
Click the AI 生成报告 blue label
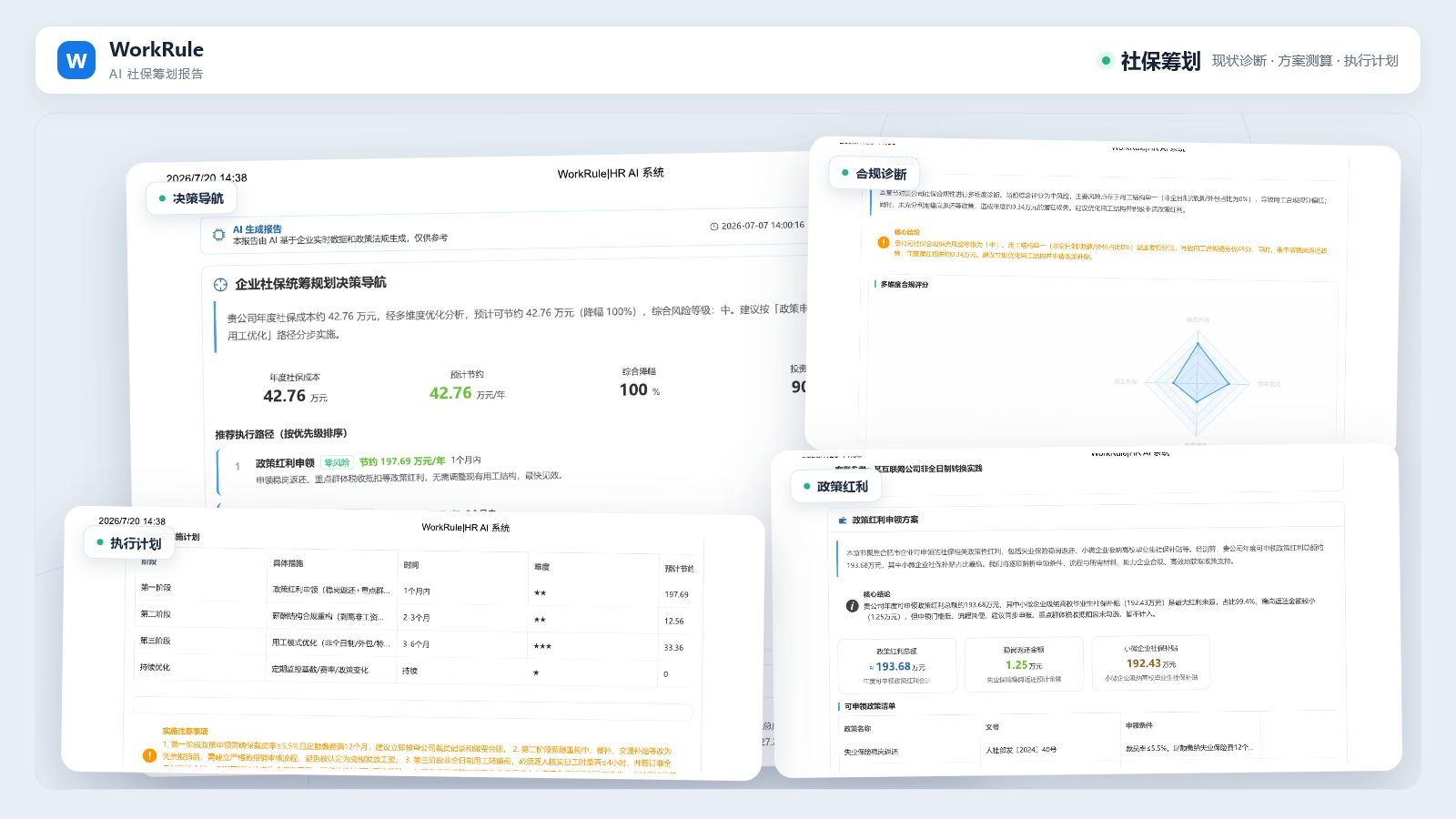(x=258, y=229)
